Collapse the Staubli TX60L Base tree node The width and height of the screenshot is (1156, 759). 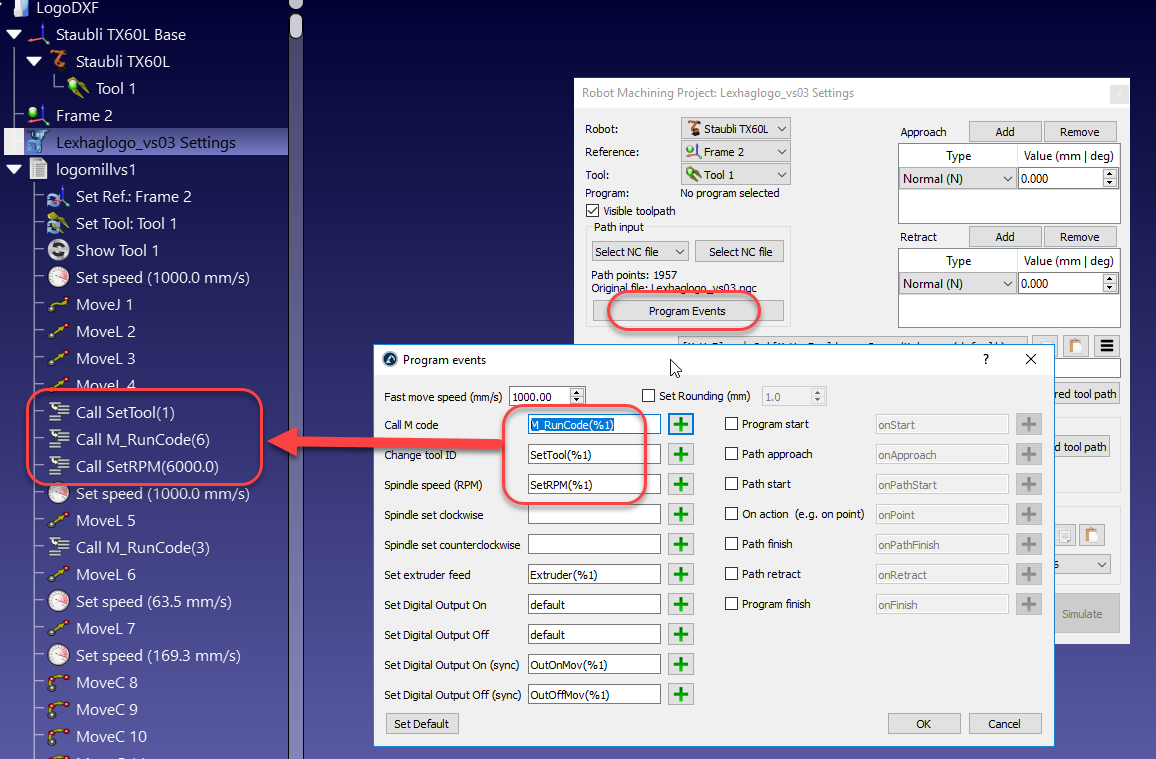coord(14,35)
